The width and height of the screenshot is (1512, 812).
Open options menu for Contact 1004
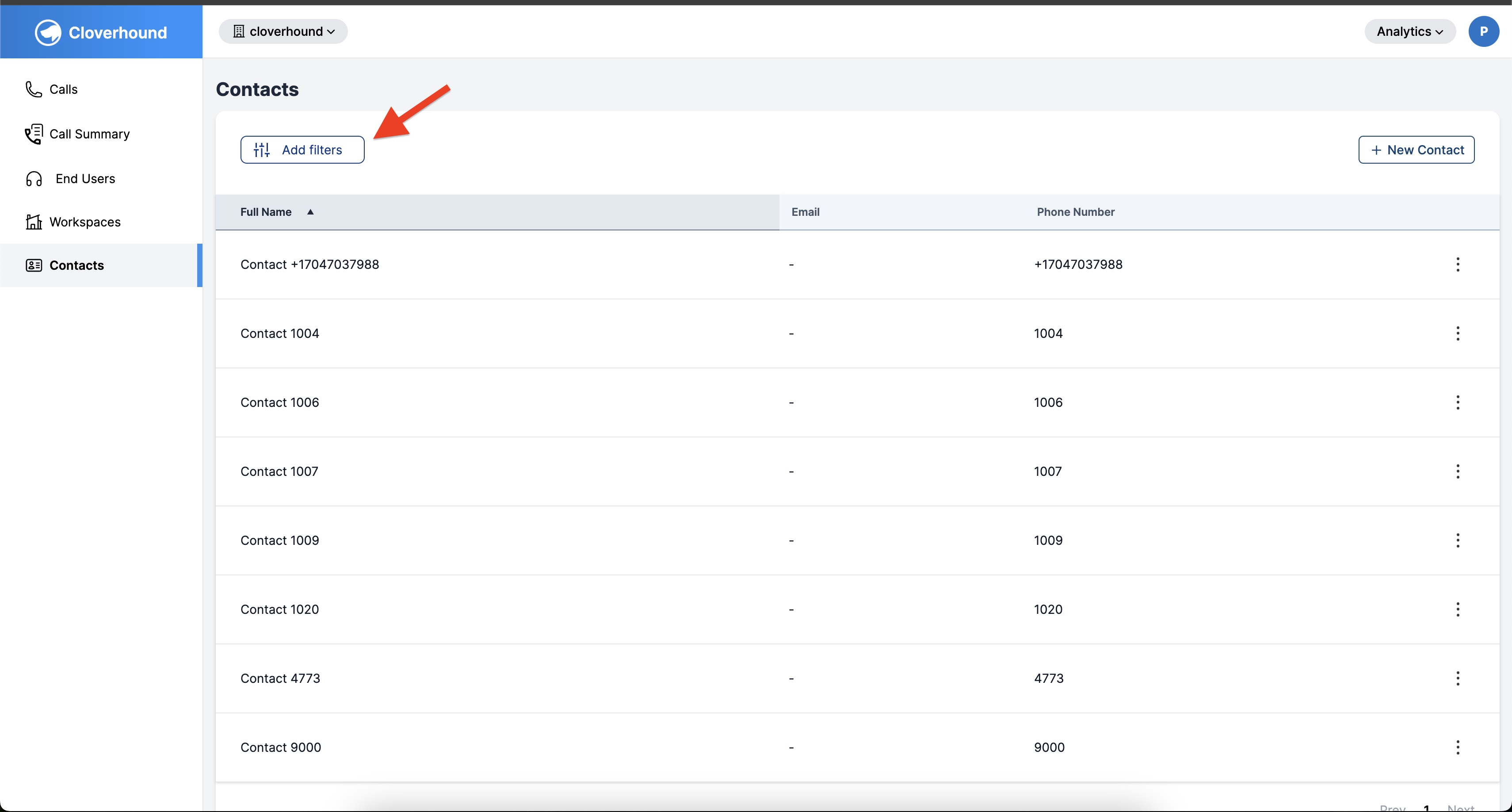[1458, 333]
